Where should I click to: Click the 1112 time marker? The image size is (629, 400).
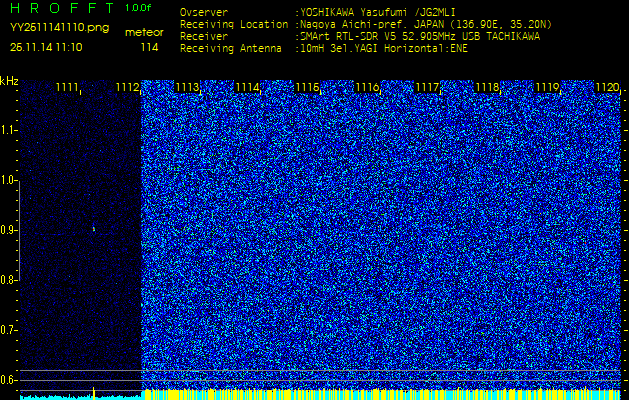pyautogui.click(x=127, y=87)
